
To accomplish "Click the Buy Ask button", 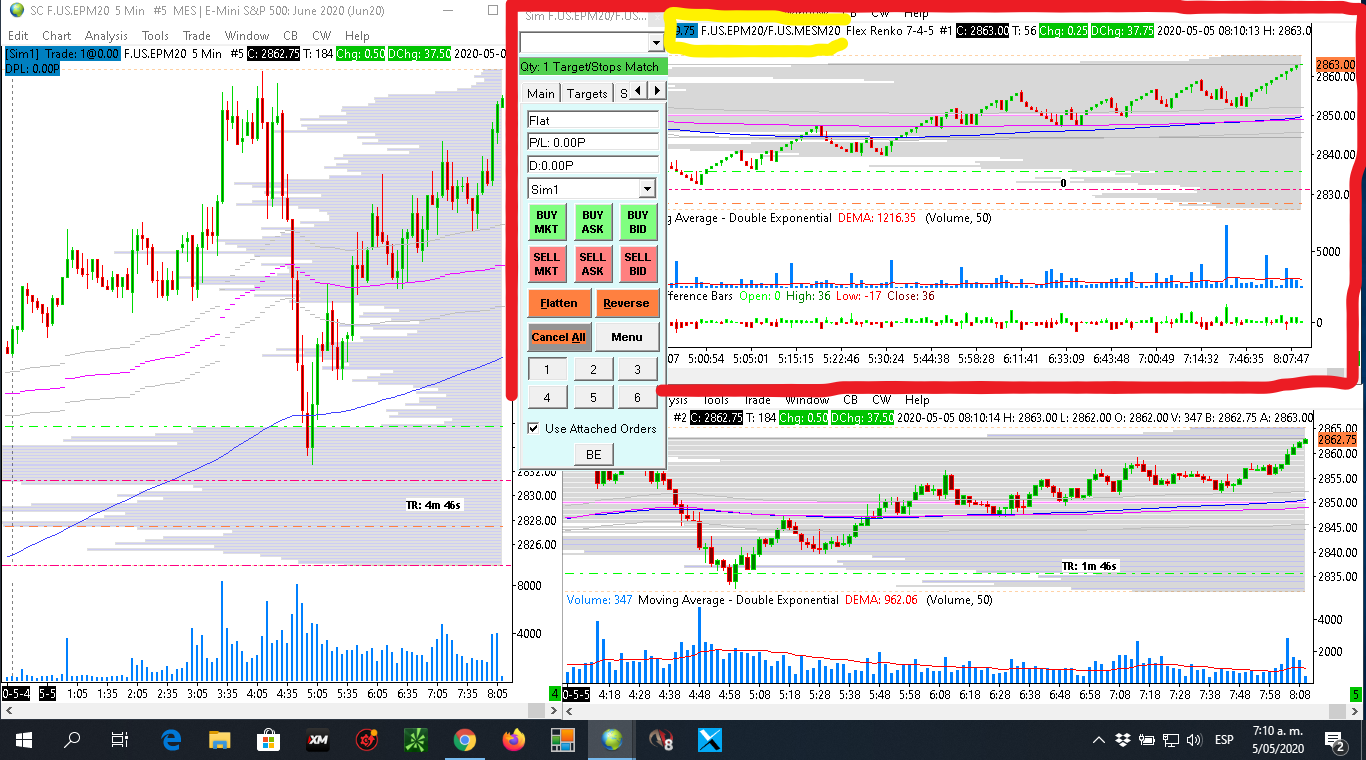I will tap(593, 222).
